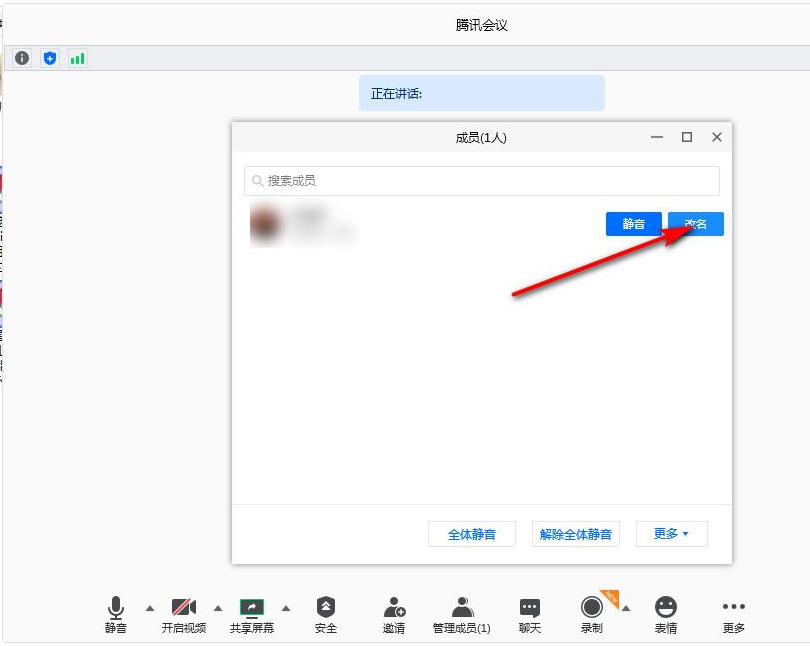Mute the microphone in the toolbar
This screenshot has height=646, width=810.
(x=116, y=615)
